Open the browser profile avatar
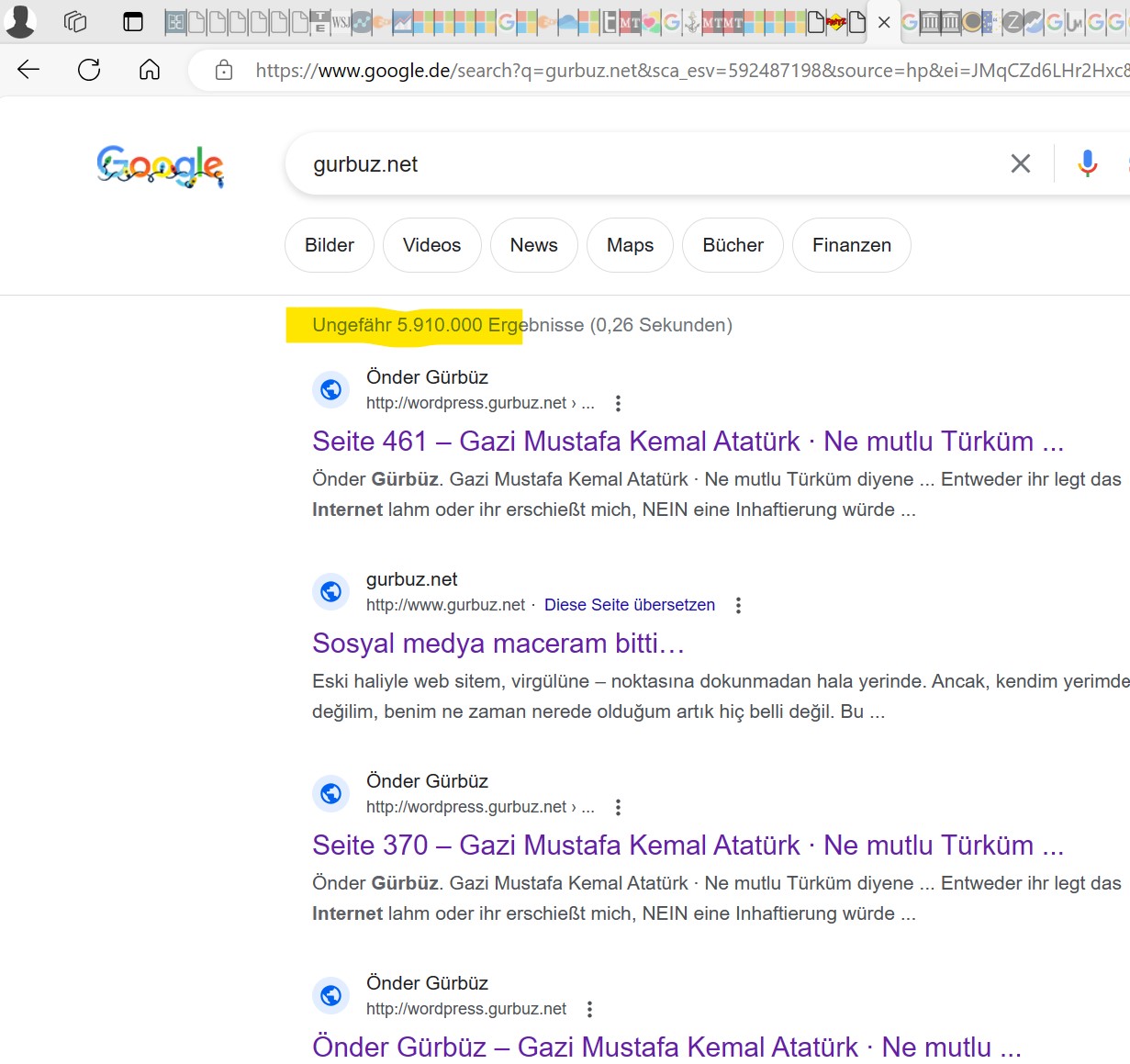Screen dimensions: 1130x1064 pyautogui.click(x=19, y=21)
